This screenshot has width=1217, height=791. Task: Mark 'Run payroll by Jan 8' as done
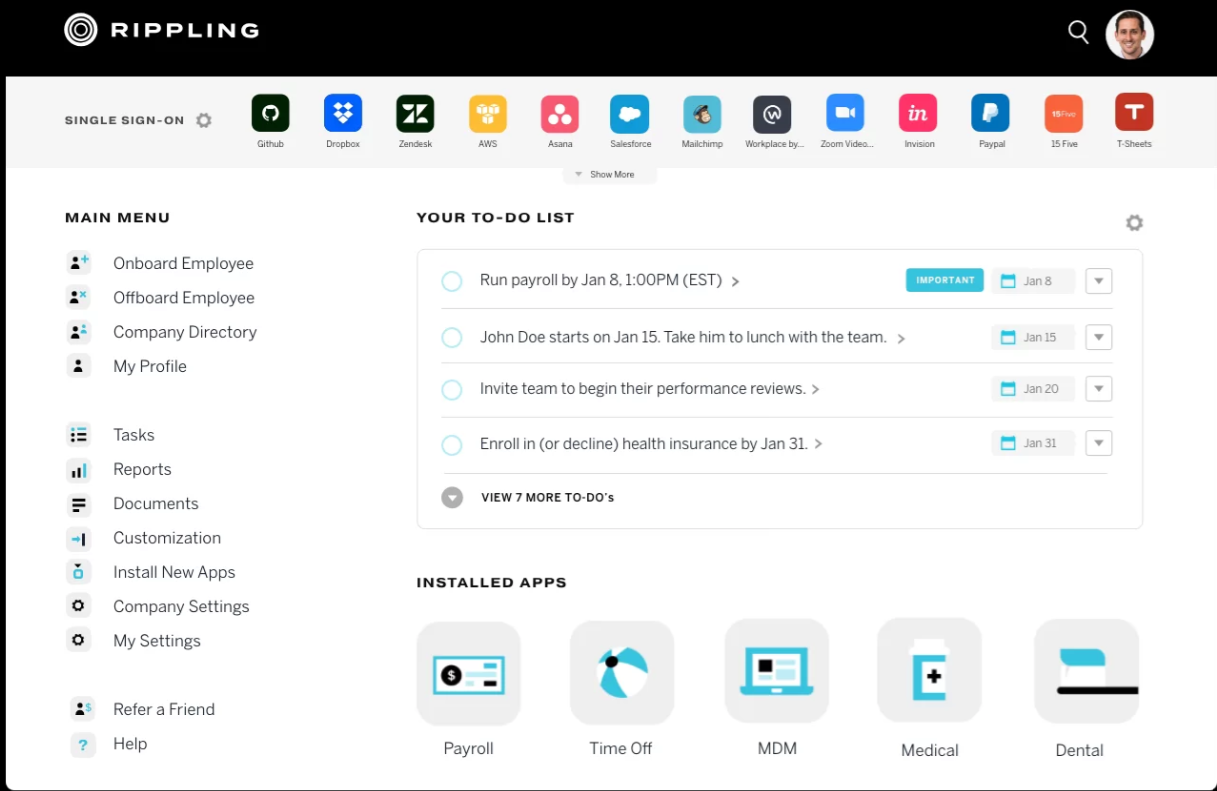(452, 281)
